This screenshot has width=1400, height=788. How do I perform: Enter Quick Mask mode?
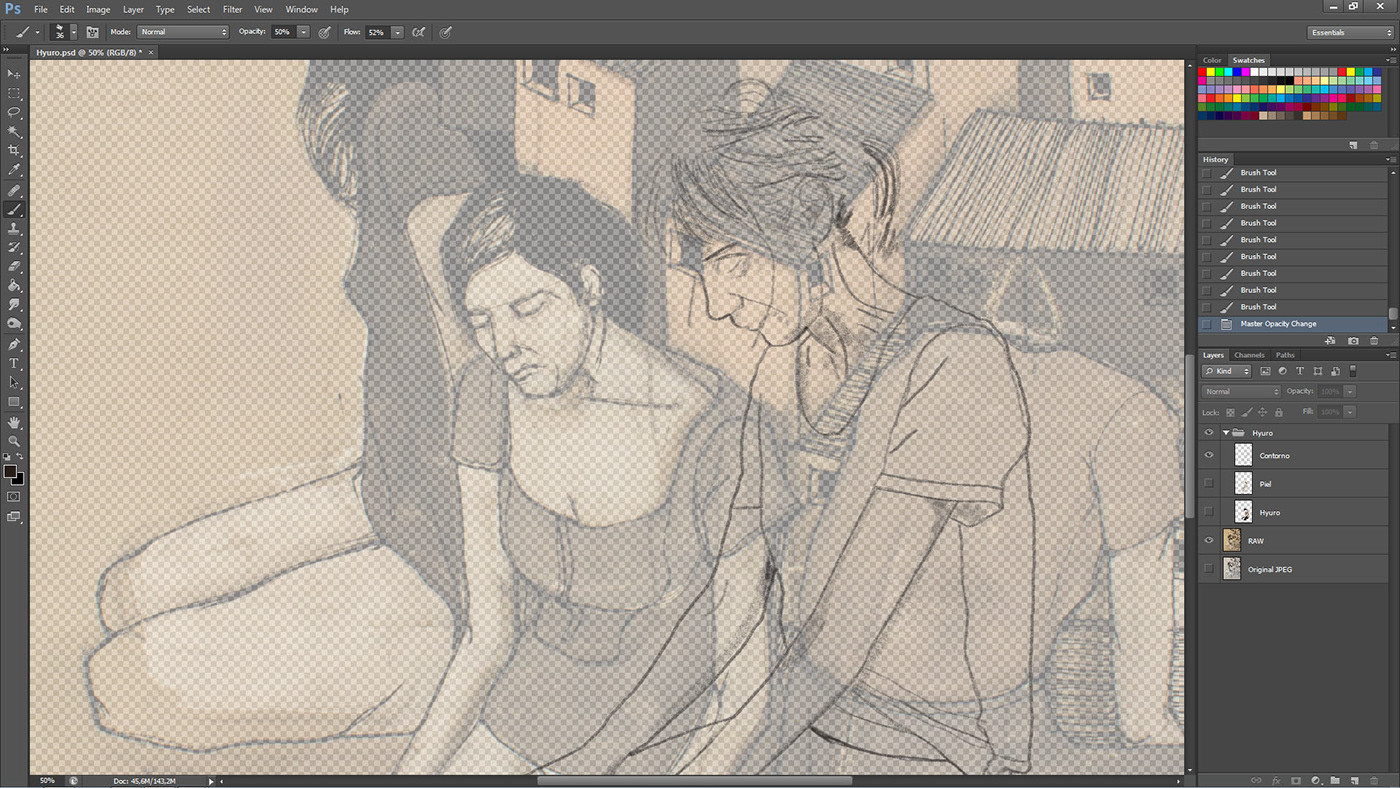coord(14,496)
